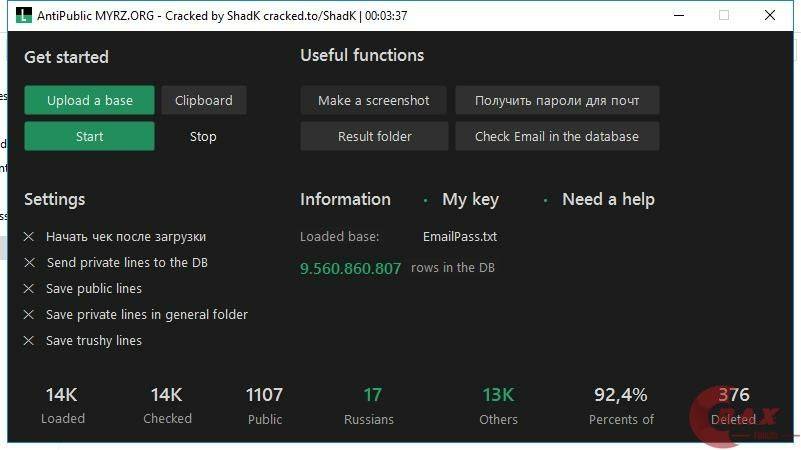Image resolution: width=801 pixels, height=450 pixels.
Task: Click Make a screenshot button
Action: click(x=373, y=100)
